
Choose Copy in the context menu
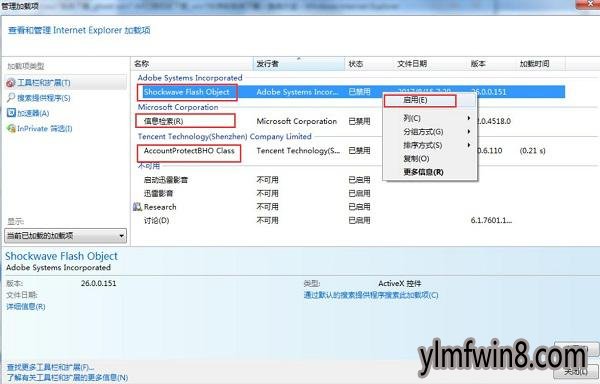click(416, 158)
